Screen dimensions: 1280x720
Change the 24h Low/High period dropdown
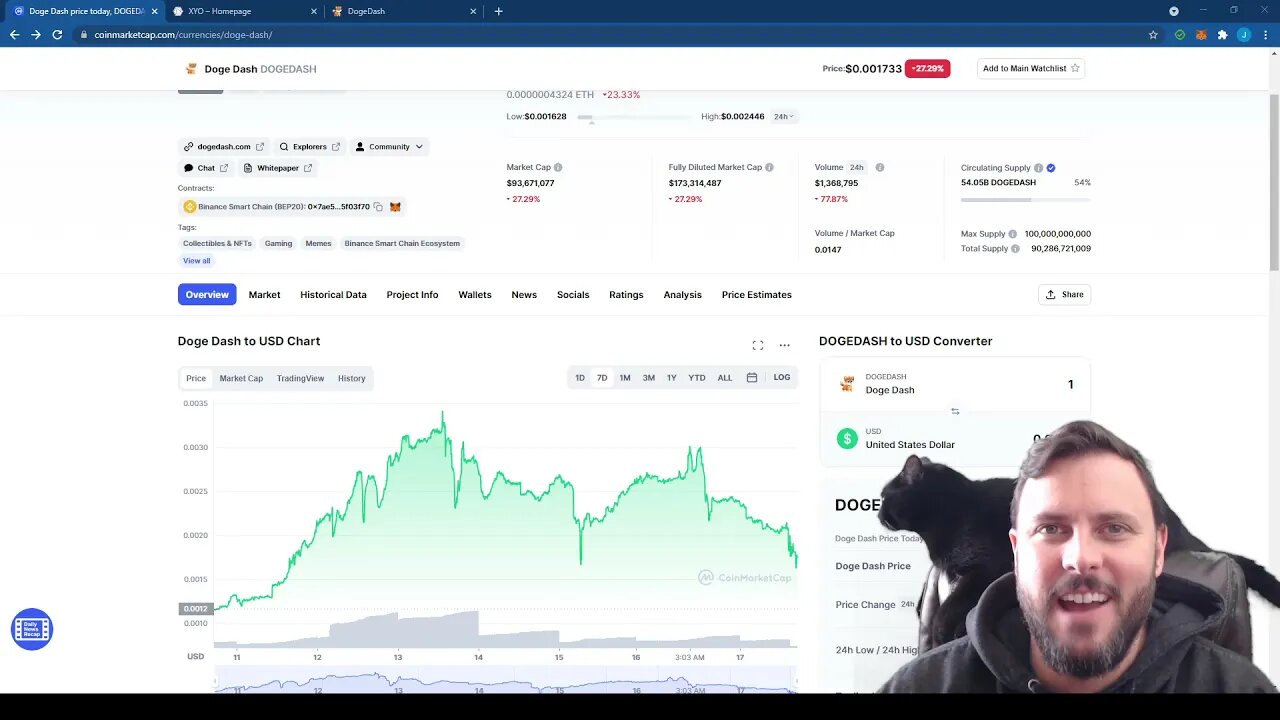pos(783,117)
